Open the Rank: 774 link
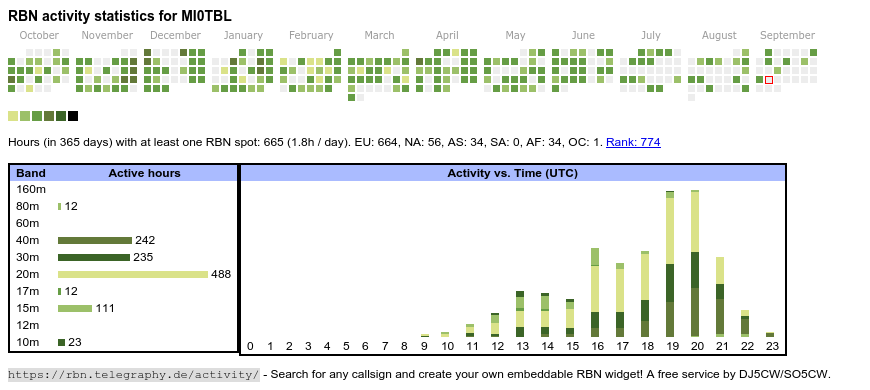This screenshot has width=870, height=390. pyautogui.click(x=633, y=142)
